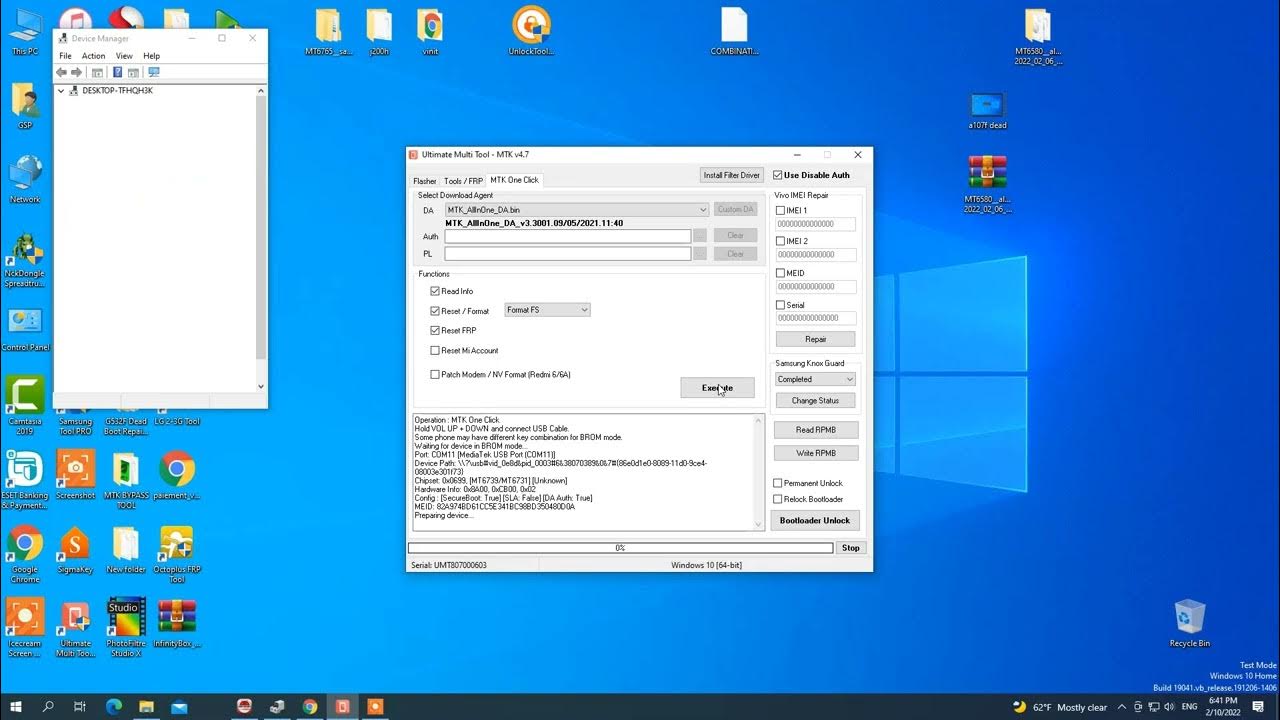Click the Device Manager scan hardware icon

[x=153, y=72]
